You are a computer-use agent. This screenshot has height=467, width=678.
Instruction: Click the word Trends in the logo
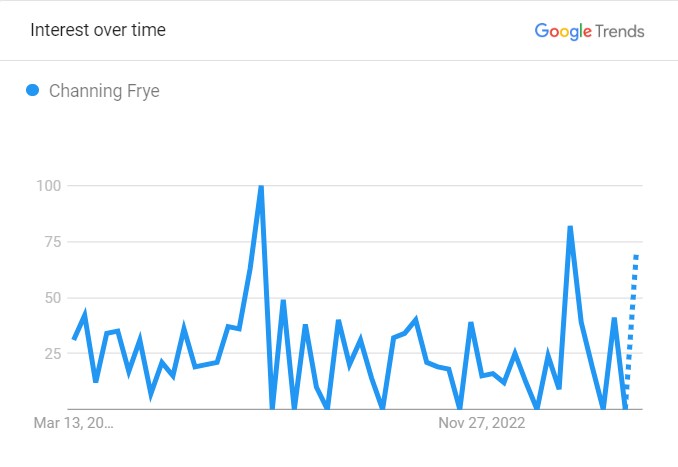point(620,31)
